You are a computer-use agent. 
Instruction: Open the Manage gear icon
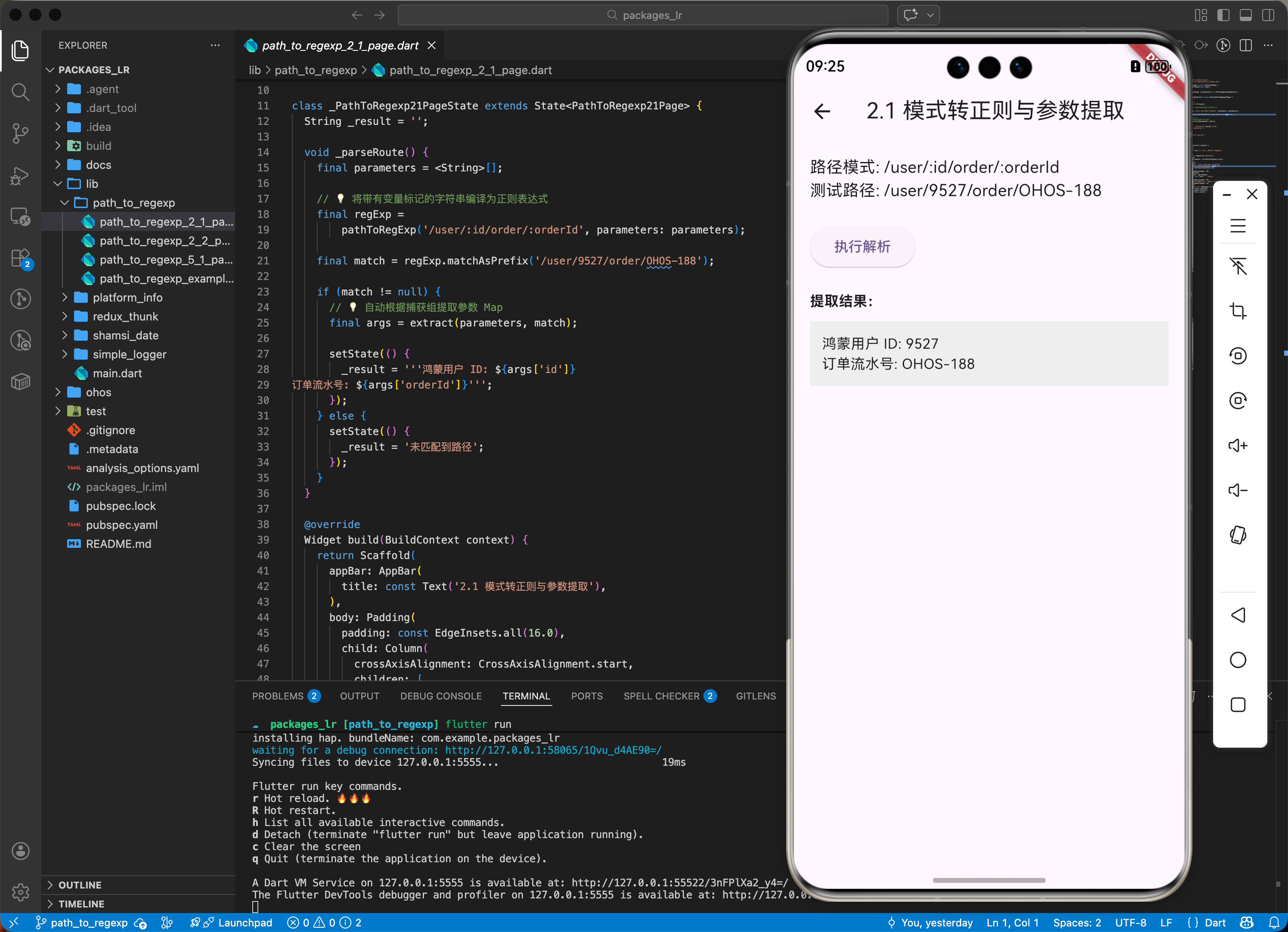20,892
